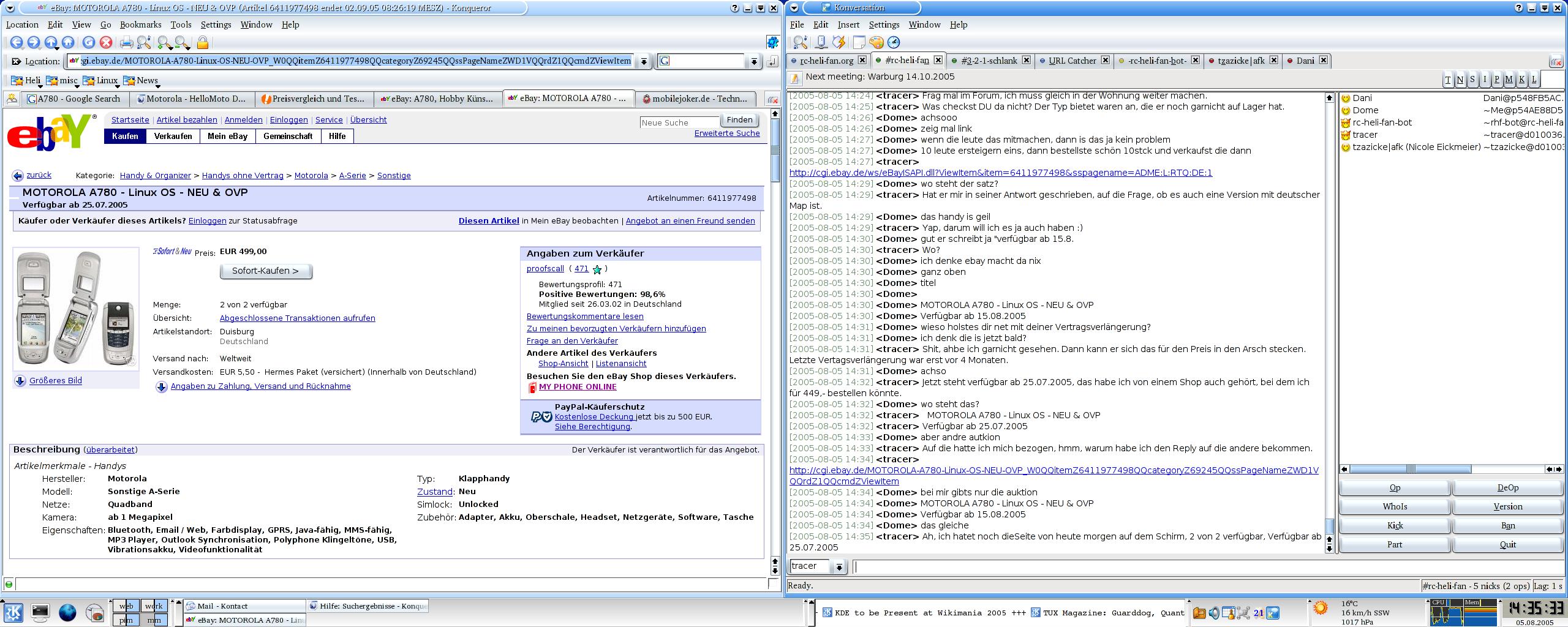Screen dimensions: 1568x627
Task: Open notes page icon in Konversation toolbar
Action: point(859,42)
